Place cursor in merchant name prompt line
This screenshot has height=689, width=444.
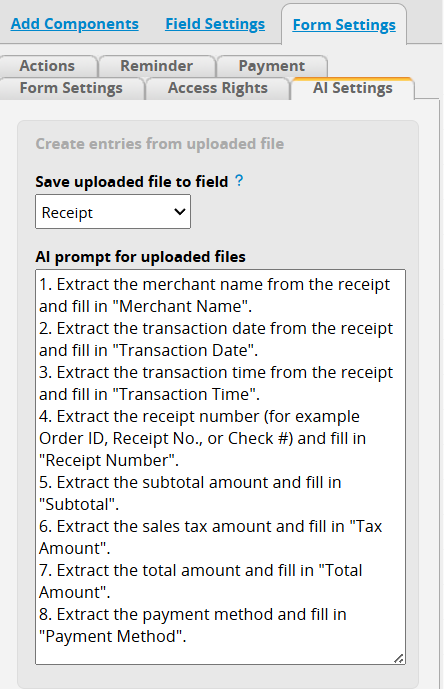[x=215, y=284]
